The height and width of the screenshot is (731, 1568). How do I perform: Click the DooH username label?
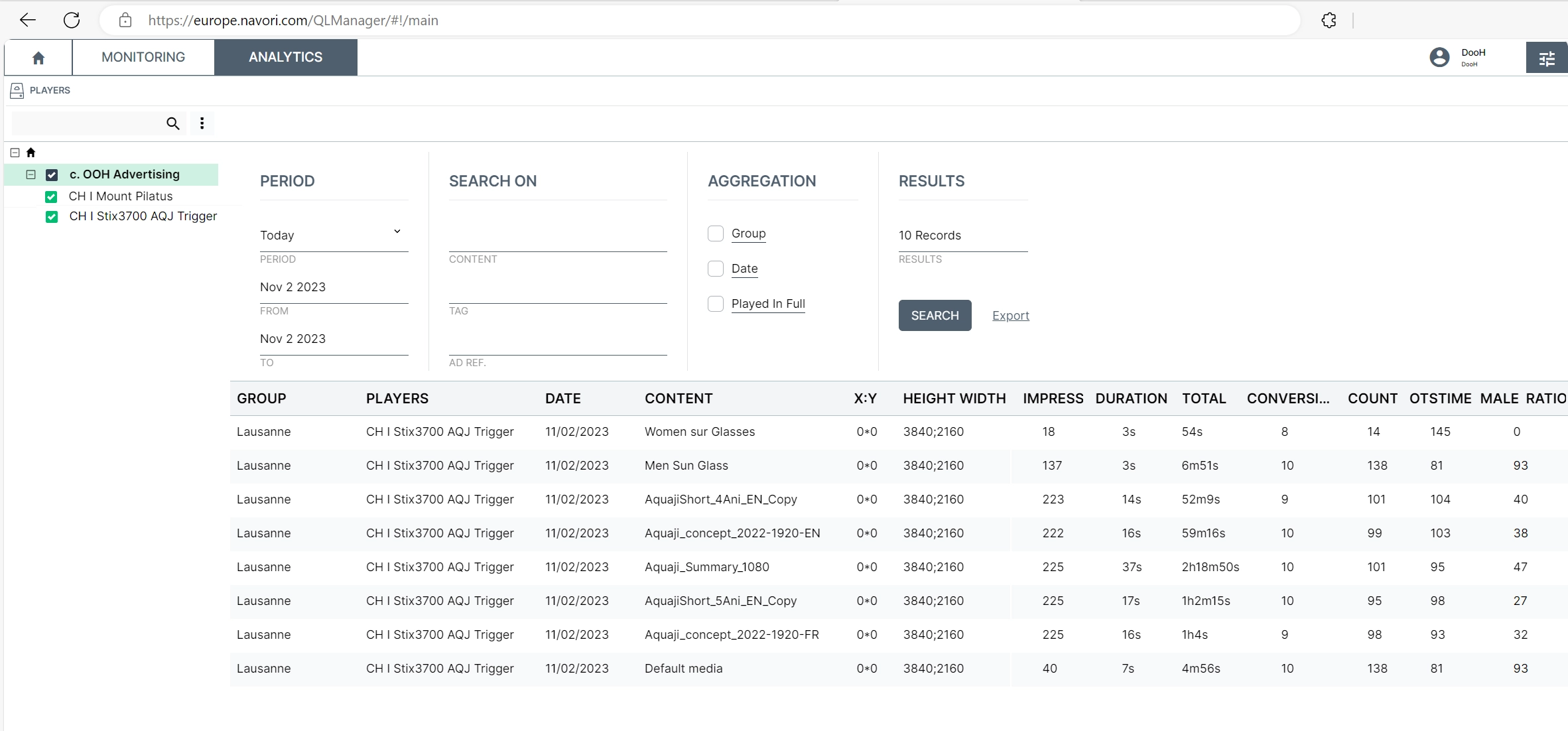point(1473,52)
